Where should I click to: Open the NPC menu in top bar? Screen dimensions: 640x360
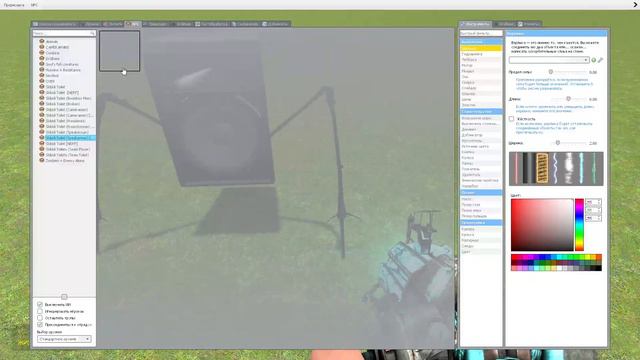[34, 5]
